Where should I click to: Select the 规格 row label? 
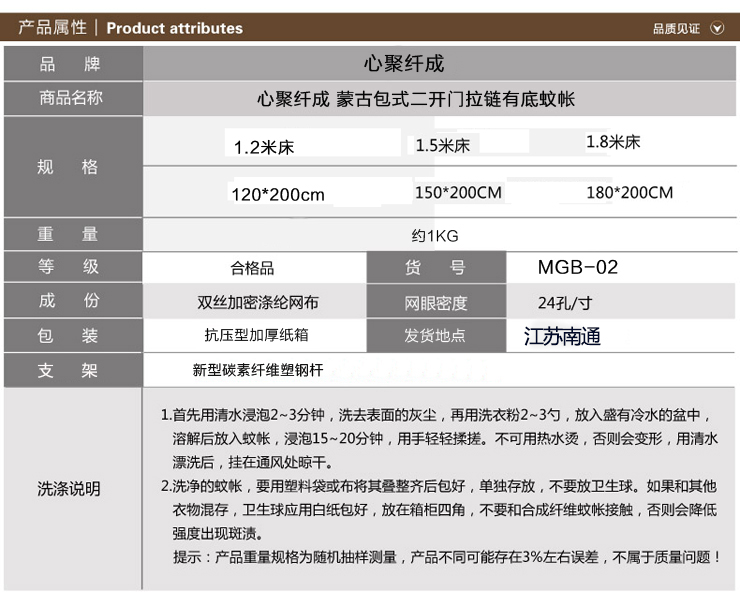[x=73, y=167]
